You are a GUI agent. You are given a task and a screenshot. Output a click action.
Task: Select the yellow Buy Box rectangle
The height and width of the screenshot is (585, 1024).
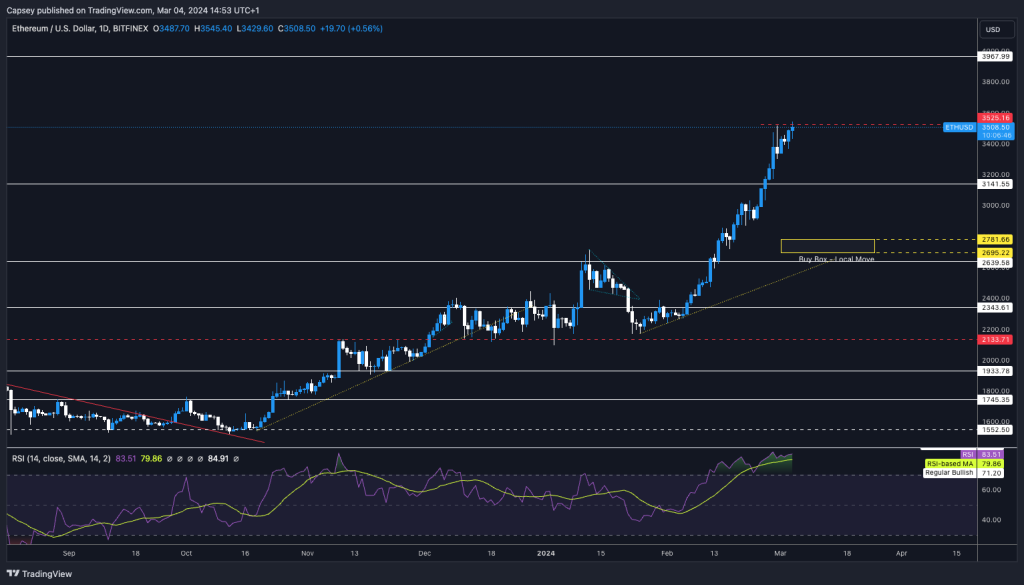pos(827,246)
